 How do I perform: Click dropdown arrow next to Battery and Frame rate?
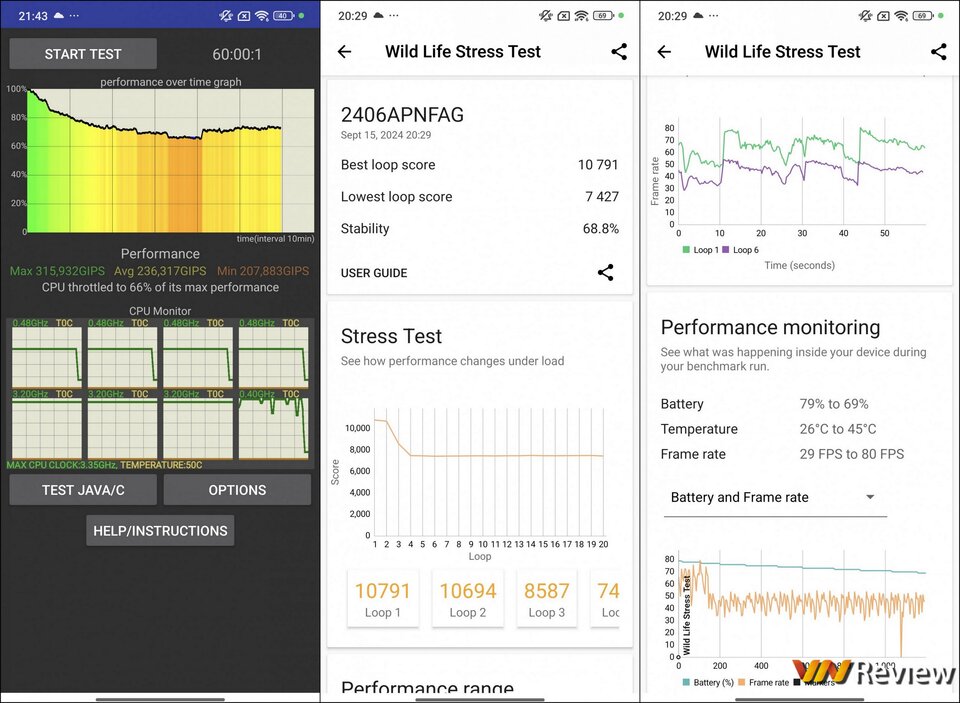(870, 497)
